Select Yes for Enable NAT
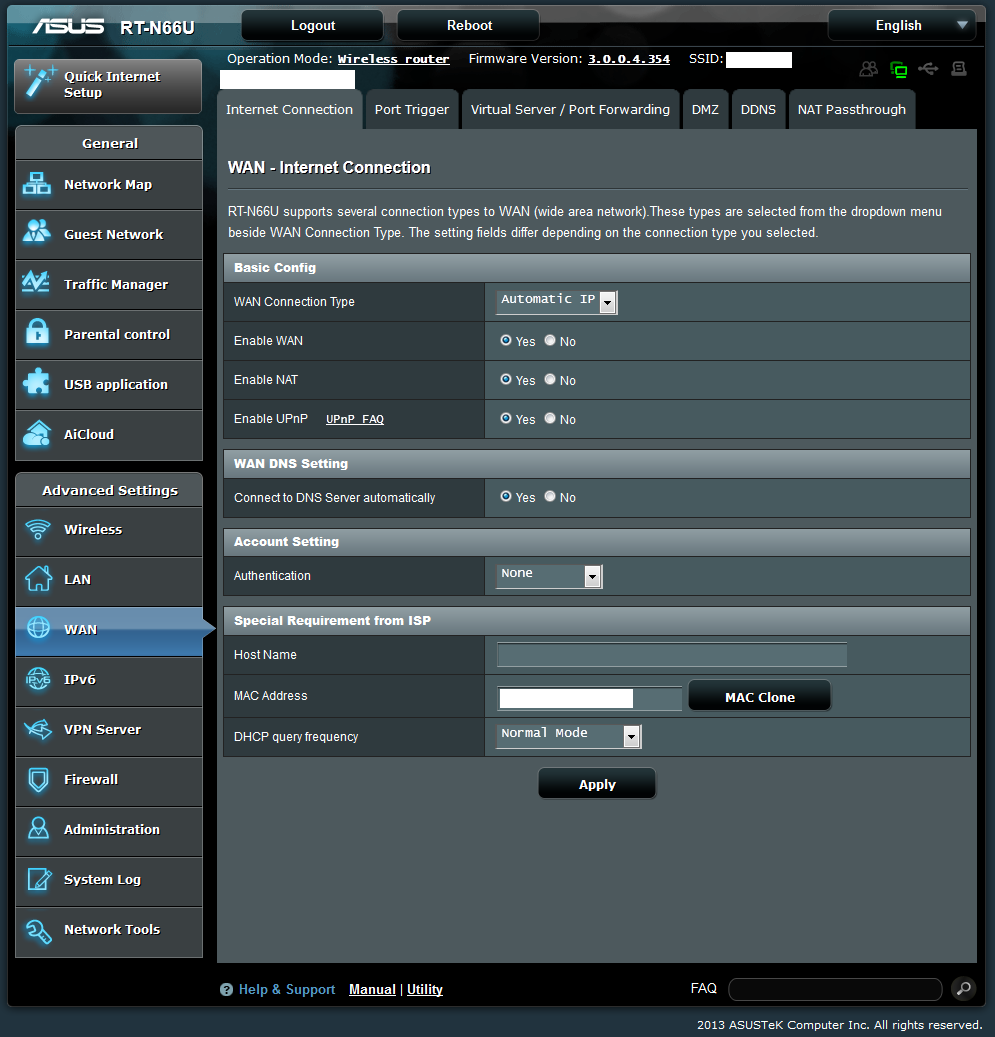The height and width of the screenshot is (1037, 995). 506,379
